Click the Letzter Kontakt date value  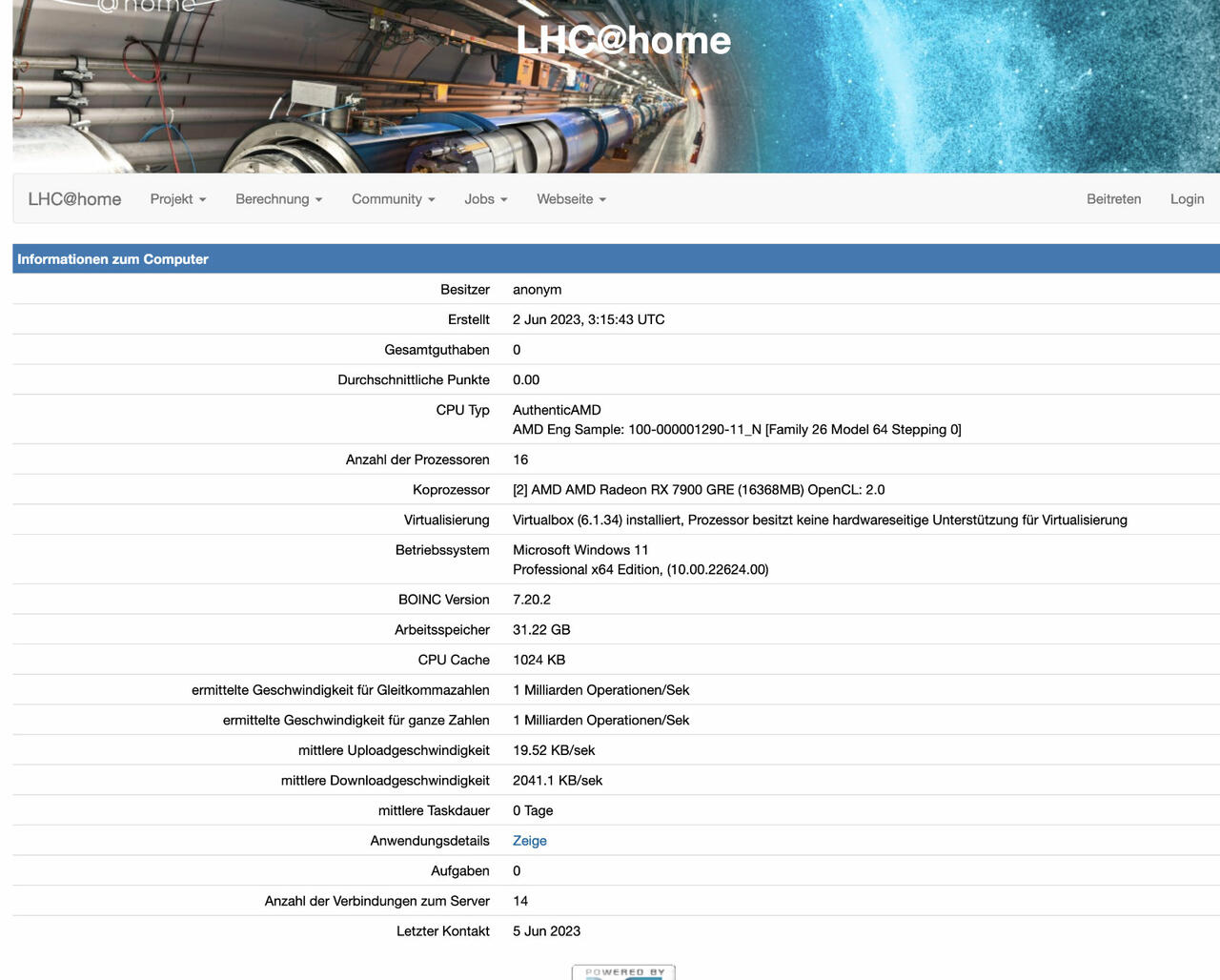pyautogui.click(x=546, y=931)
